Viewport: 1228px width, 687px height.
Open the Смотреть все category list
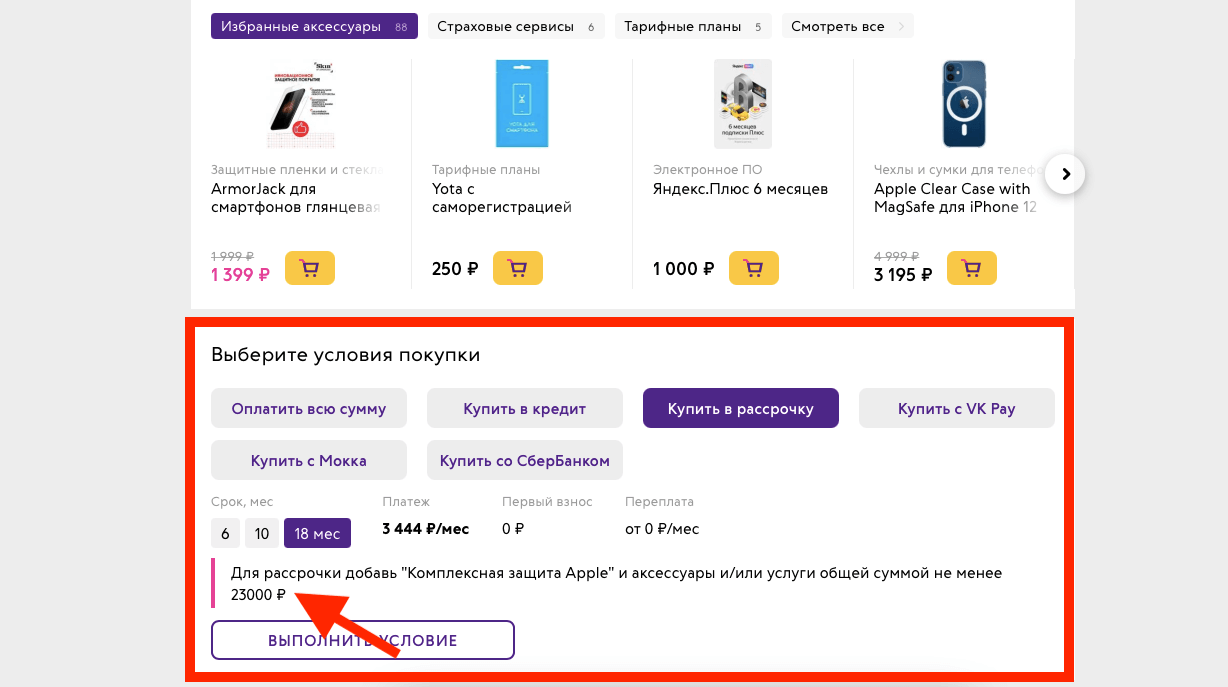click(x=847, y=26)
